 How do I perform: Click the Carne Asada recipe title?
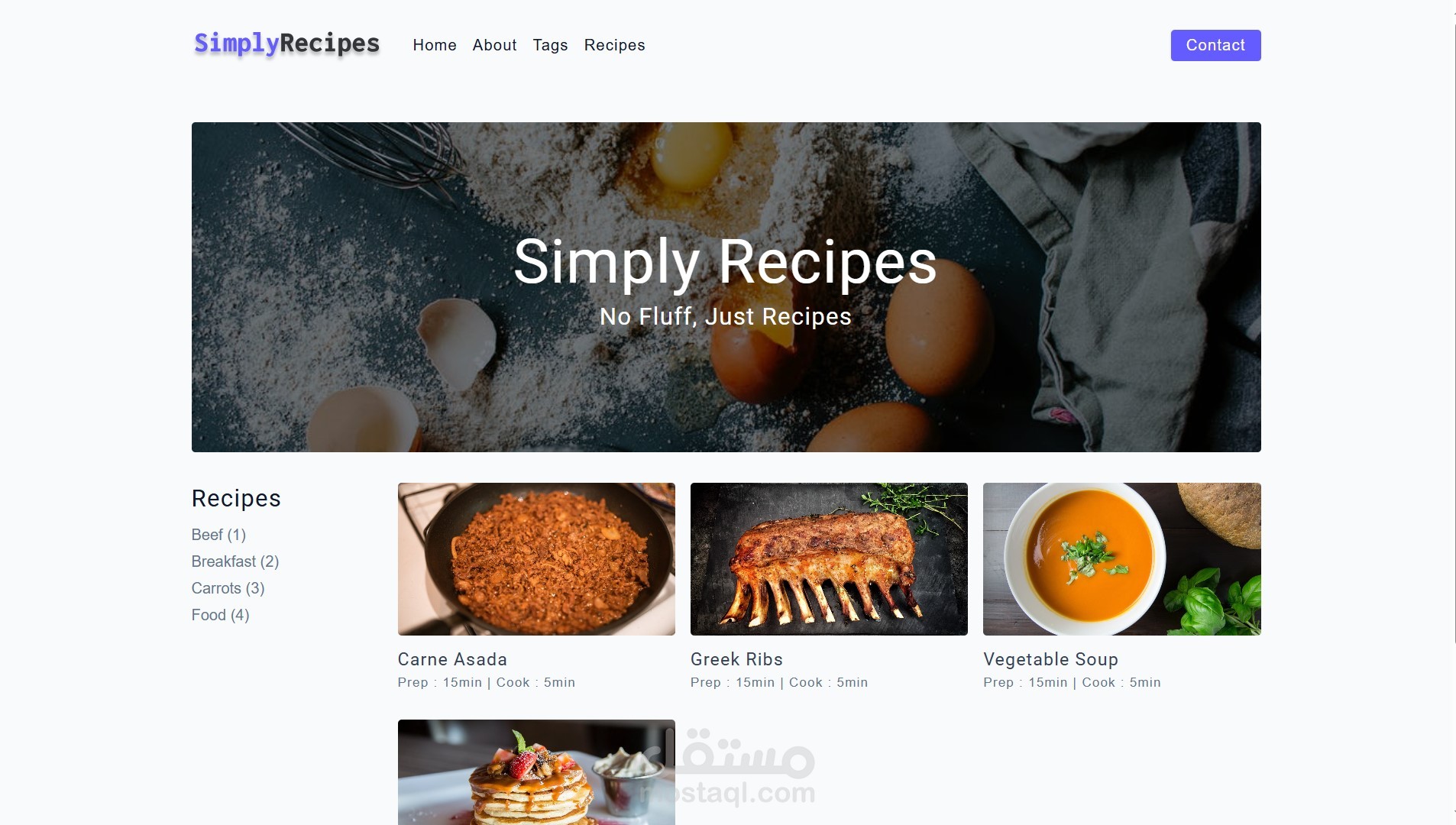pos(452,659)
